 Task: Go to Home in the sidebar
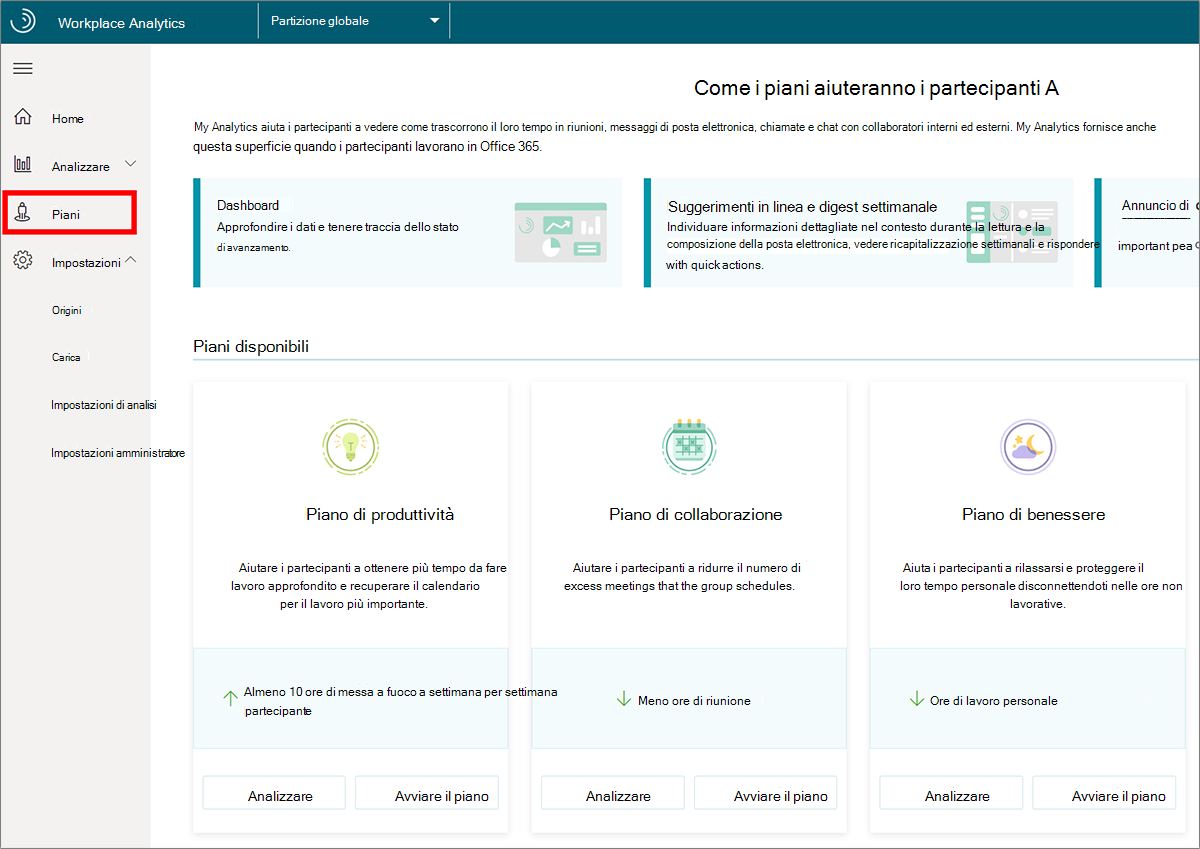[x=68, y=118]
